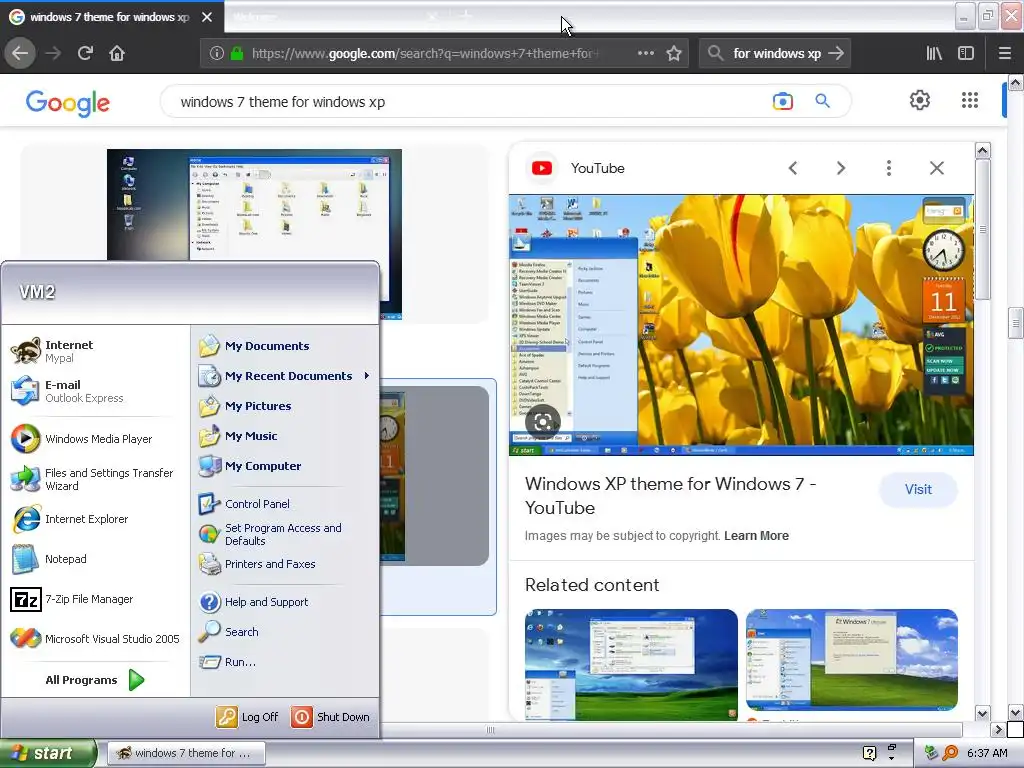Click the panel scrollbar down arrow
The width and height of the screenshot is (1024, 768).
click(x=982, y=712)
